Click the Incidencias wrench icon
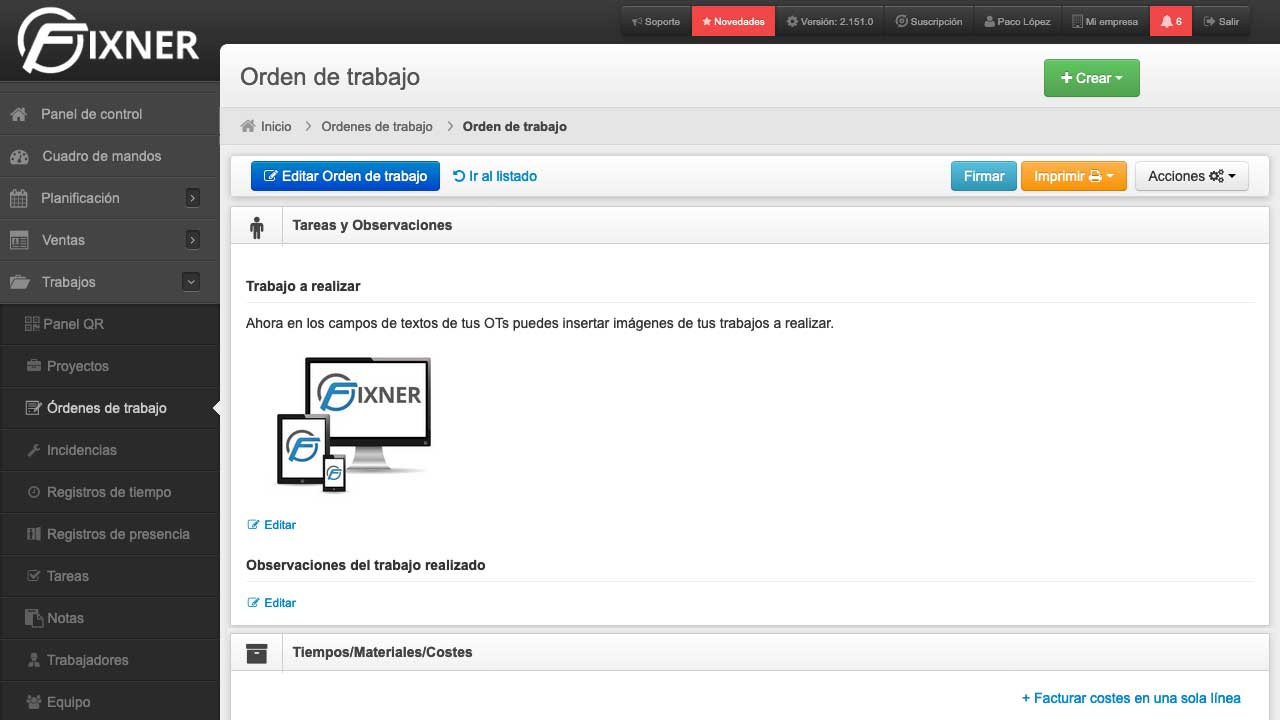This screenshot has height=720, width=1280. click(x=33, y=450)
